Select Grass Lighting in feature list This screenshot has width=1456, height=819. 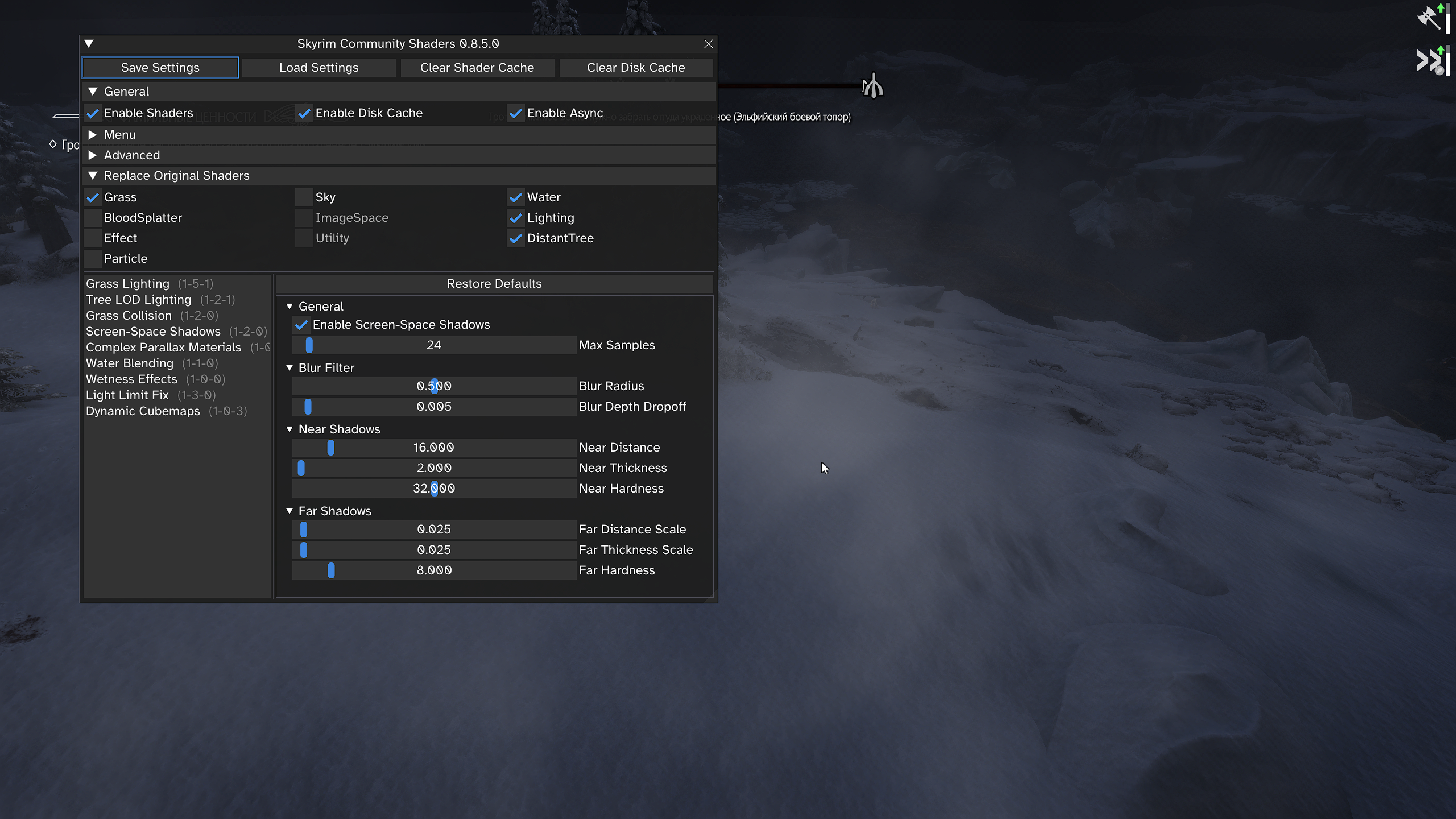127,284
